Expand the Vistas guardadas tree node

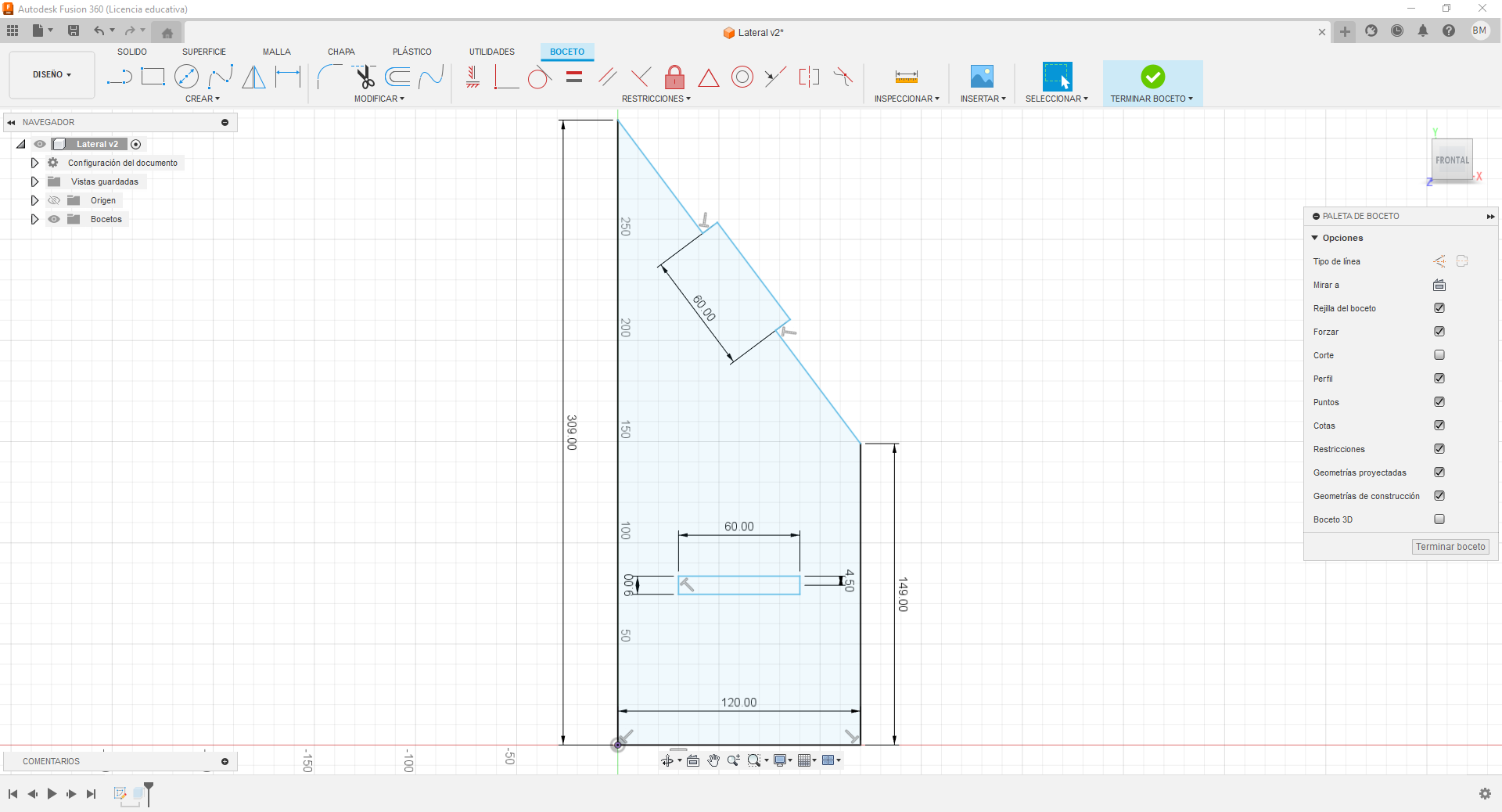[34, 181]
